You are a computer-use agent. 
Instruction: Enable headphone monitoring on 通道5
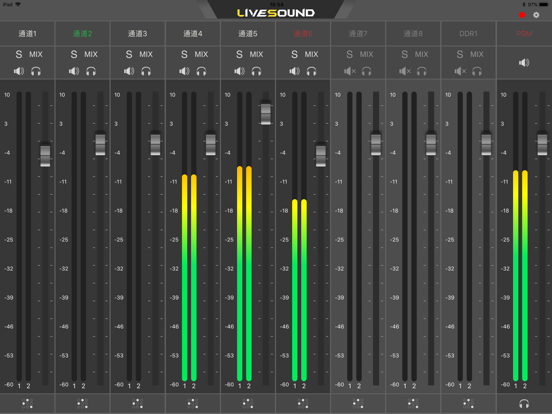[256, 71]
